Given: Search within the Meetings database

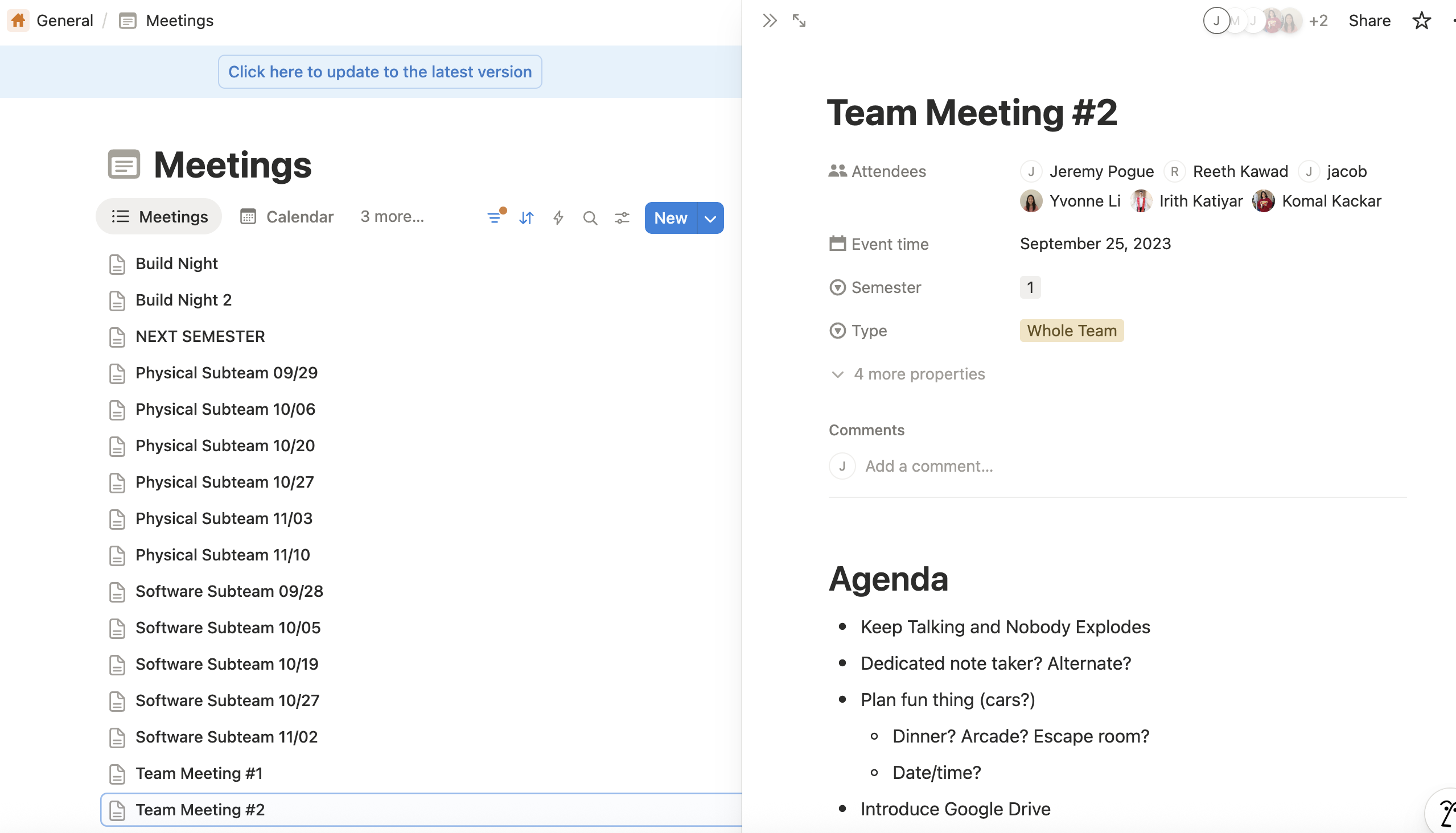Looking at the screenshot, I should click(590, 218).
